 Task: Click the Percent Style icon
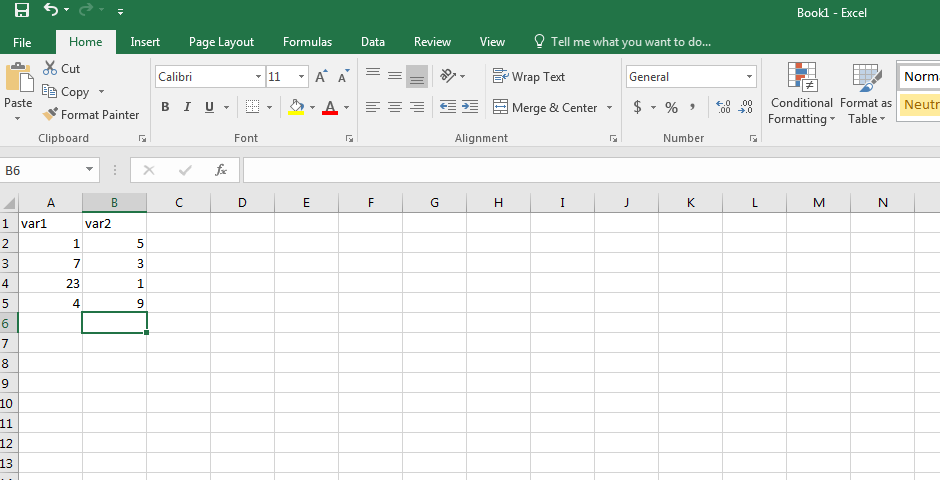(672, 107)
